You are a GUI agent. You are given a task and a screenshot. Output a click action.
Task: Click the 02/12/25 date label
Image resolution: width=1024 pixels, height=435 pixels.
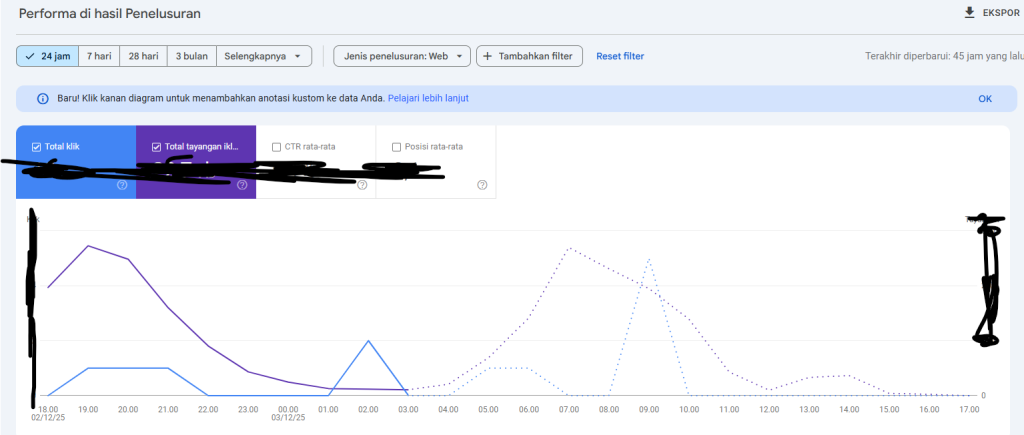coord(48,417)
